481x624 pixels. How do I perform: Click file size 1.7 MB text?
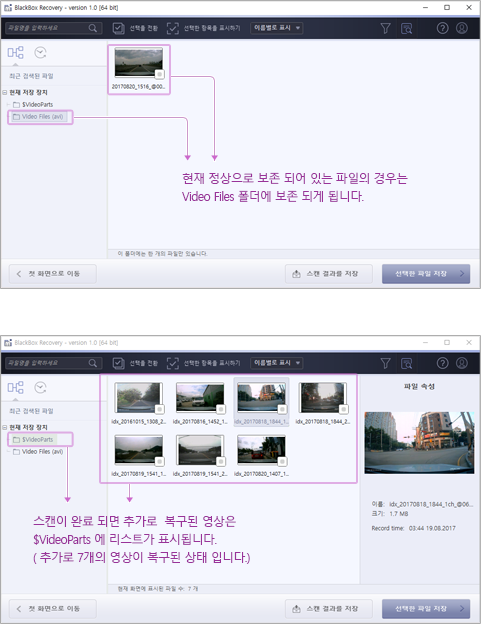pyautogui.click(x=399, y=514)
